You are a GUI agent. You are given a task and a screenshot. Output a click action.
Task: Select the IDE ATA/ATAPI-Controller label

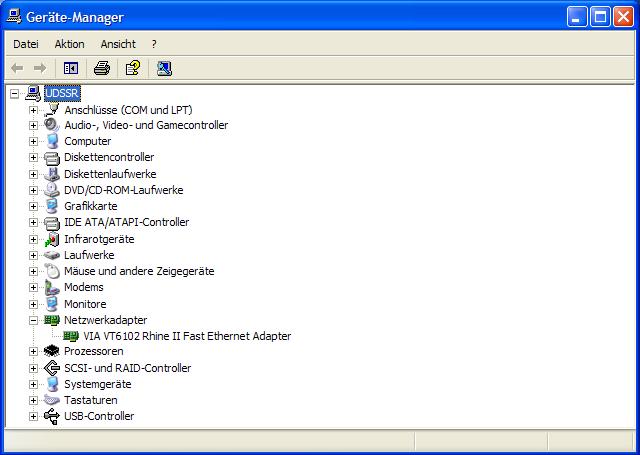point(127,222)
